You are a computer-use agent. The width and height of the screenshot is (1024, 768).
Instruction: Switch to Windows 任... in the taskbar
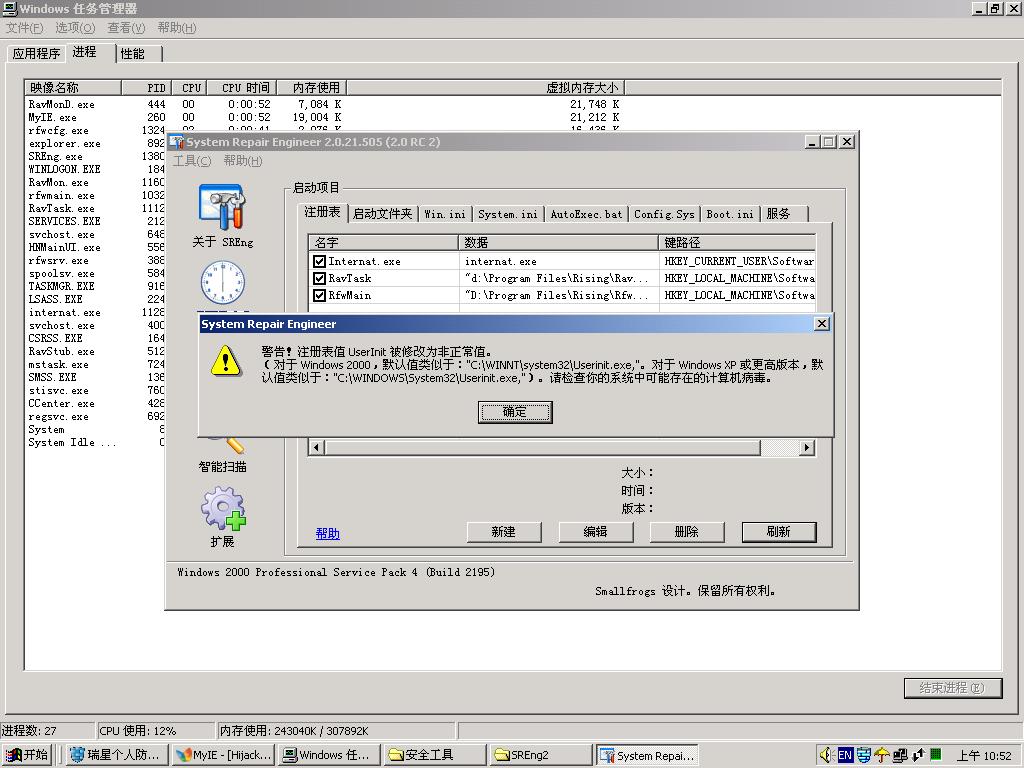[329, 755]
